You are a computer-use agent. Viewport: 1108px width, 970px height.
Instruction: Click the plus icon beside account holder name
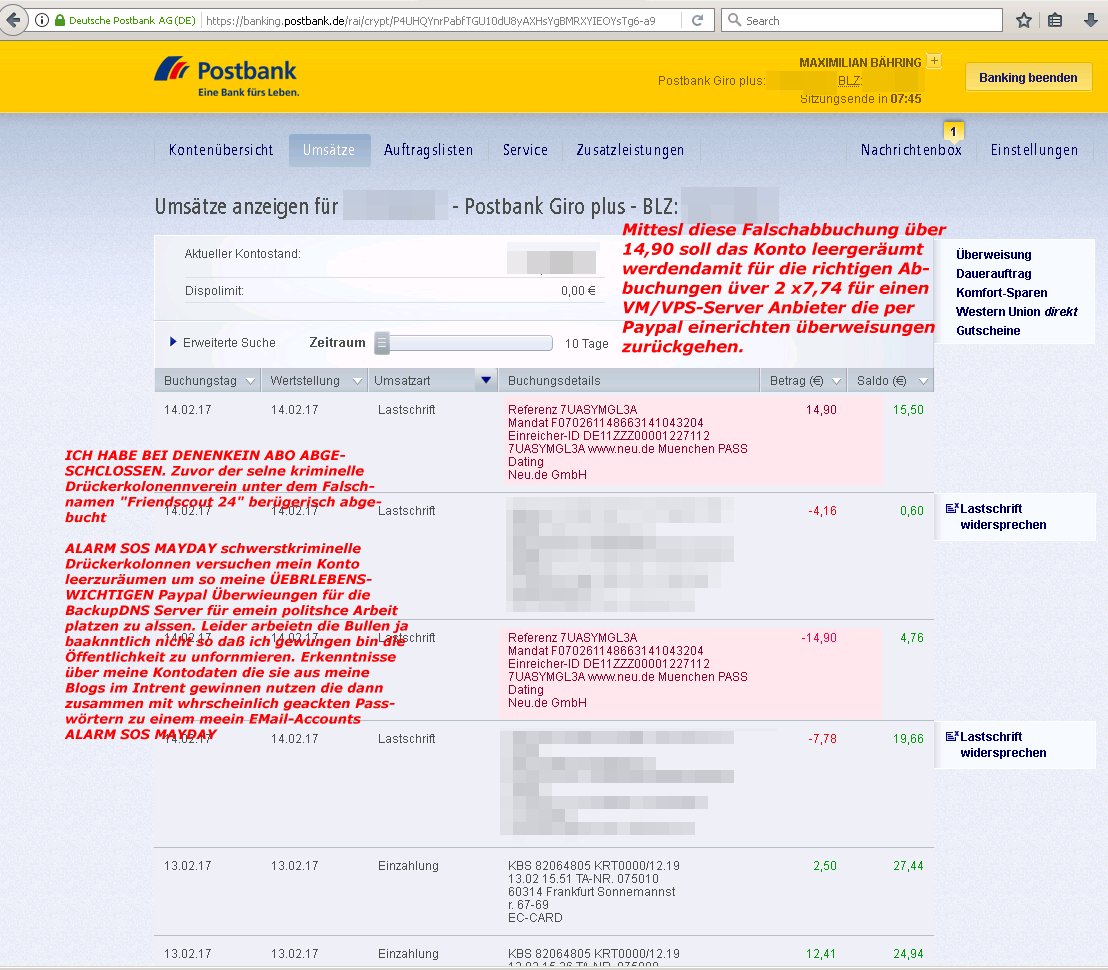click(x=934, y=61)
